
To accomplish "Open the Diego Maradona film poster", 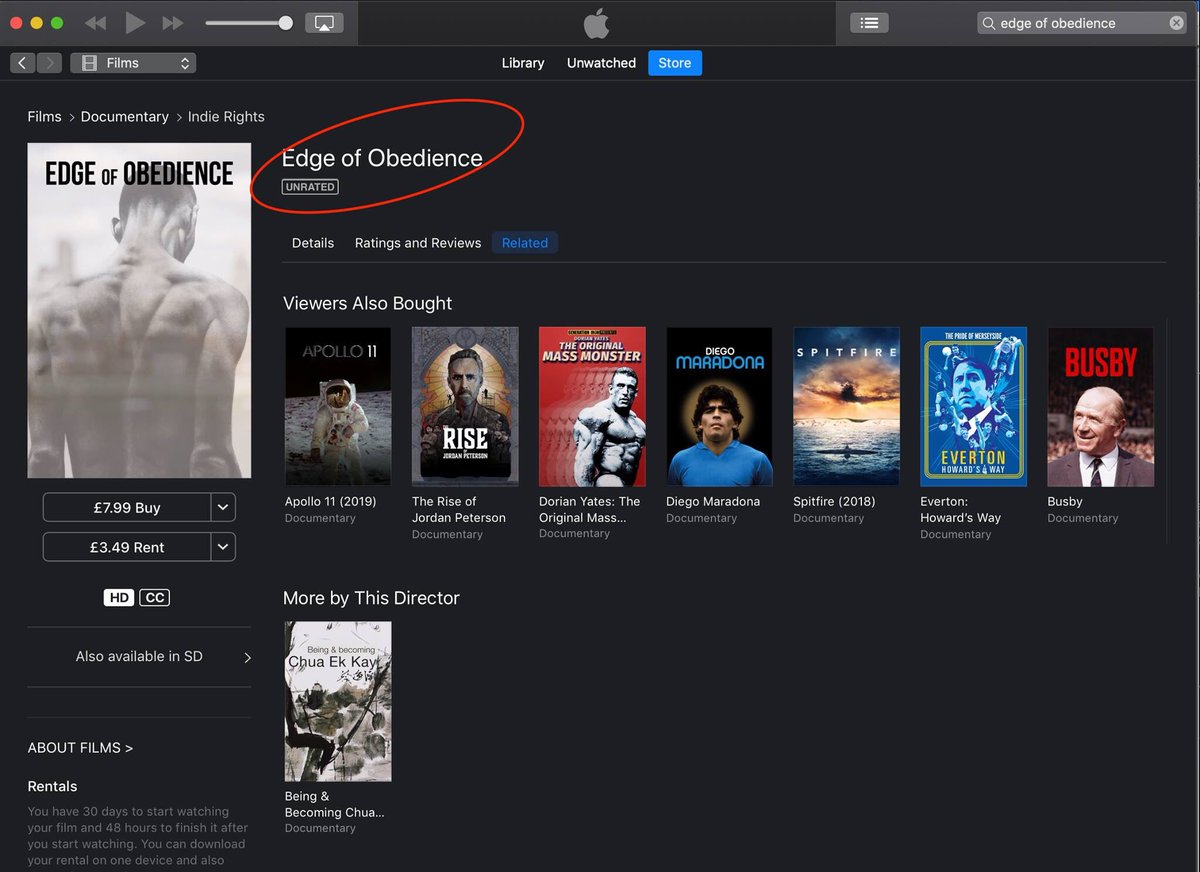I will click(719, 407).
